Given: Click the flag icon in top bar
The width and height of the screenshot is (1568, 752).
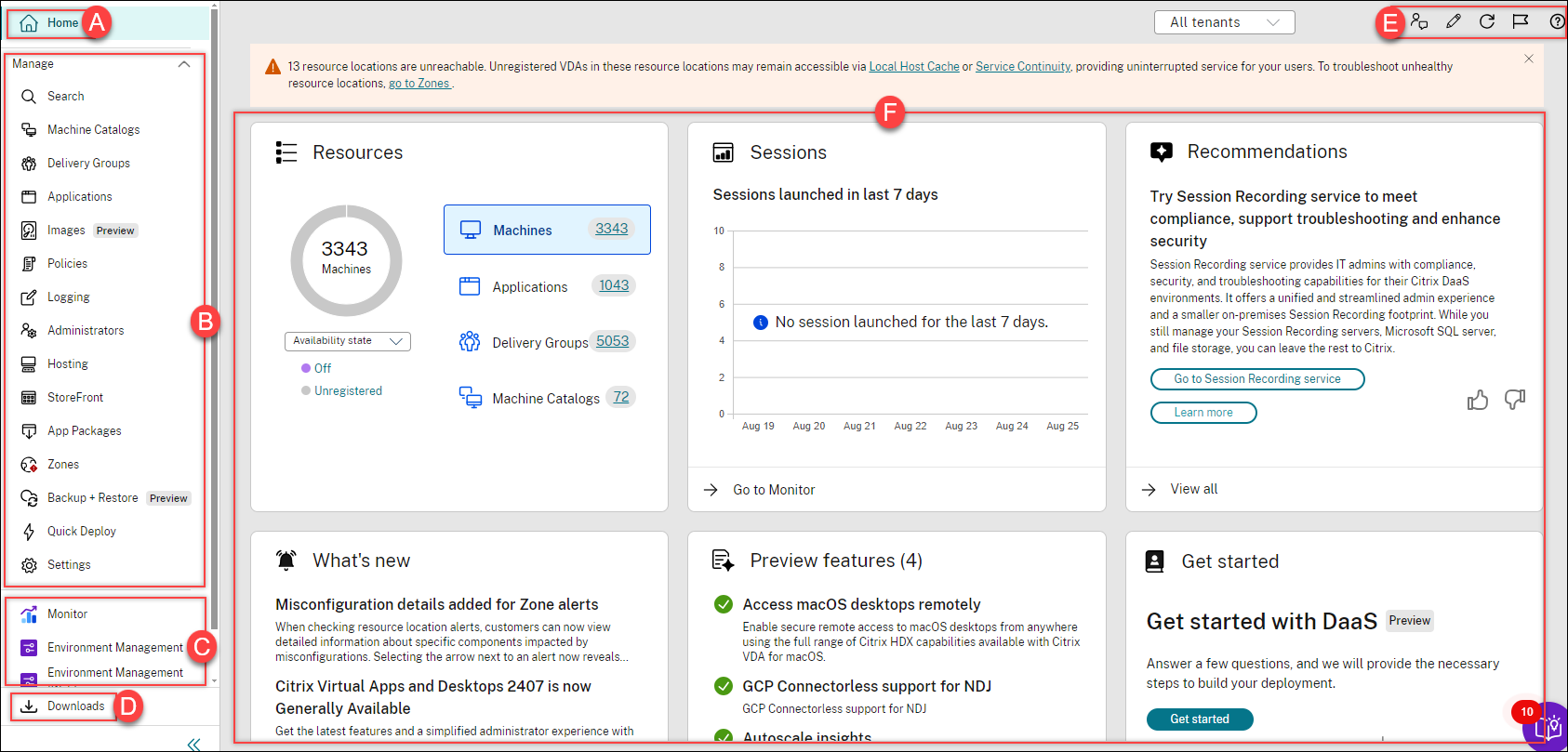Looking at the screenshot, I should [1521, 21].
